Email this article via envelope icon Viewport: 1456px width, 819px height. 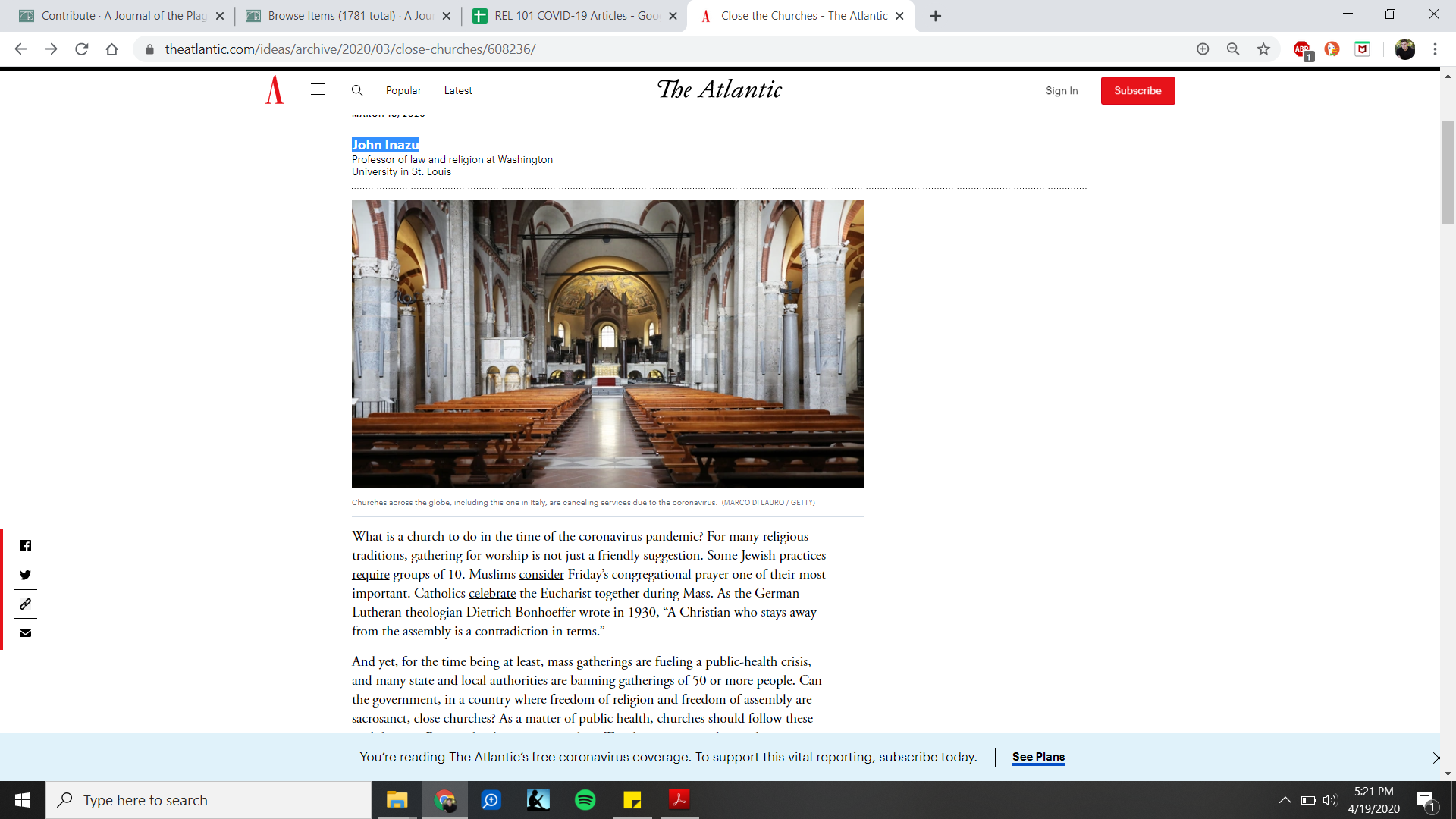pos(25,633)
